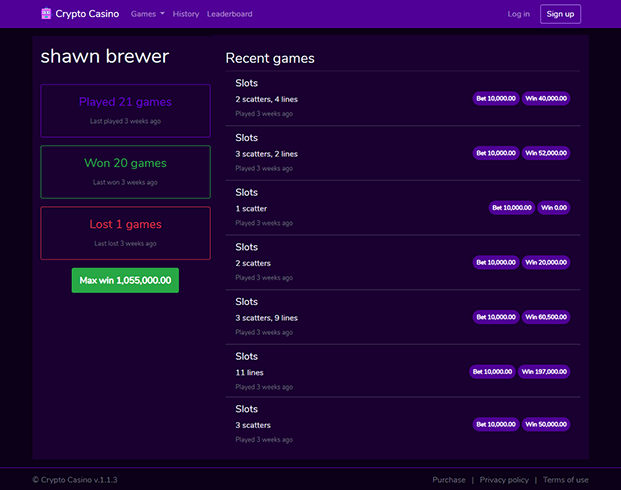621x490 pixels.
Task: Open the Purchase footer link
Action: [449, 480]
